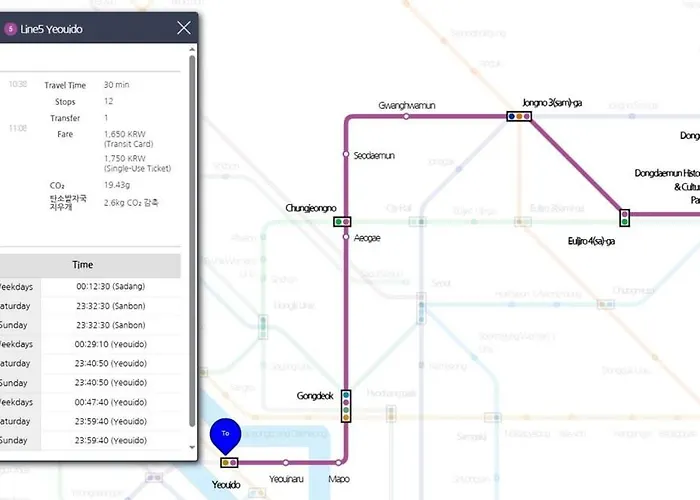Click 23:32:30 (Sanbon) Saturday row
700x500 pixels.
tap(111, 306)
